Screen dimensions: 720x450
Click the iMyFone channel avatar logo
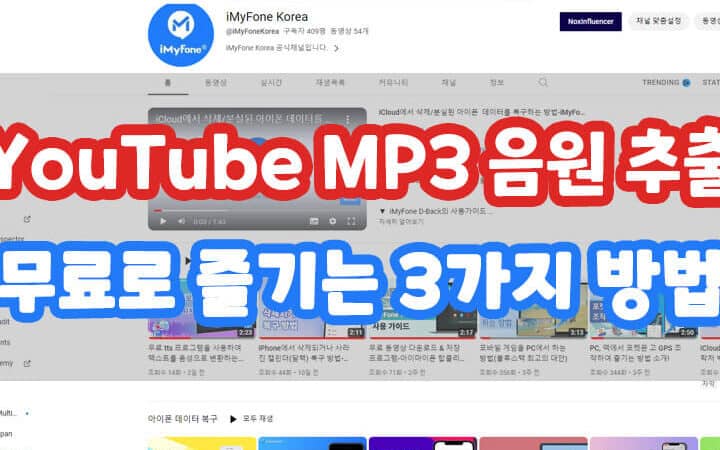[x=181, y=34]
